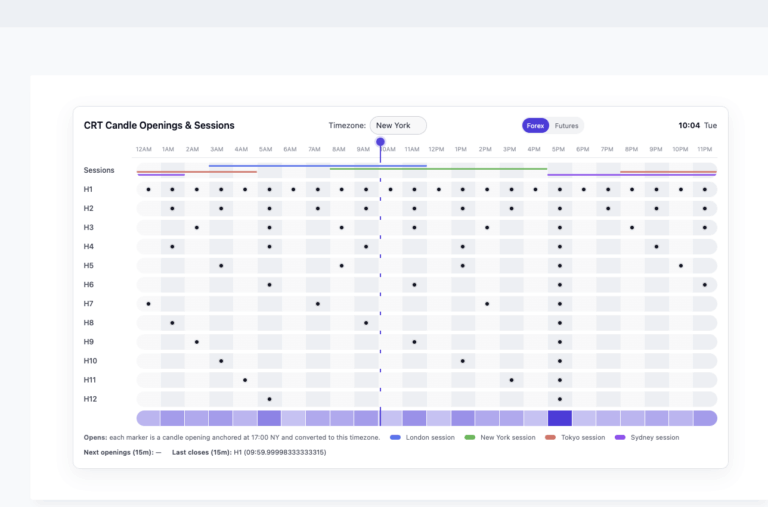Click the H6 opening dot at 11PM
This screenshot has width=768, height=507.
705,285
